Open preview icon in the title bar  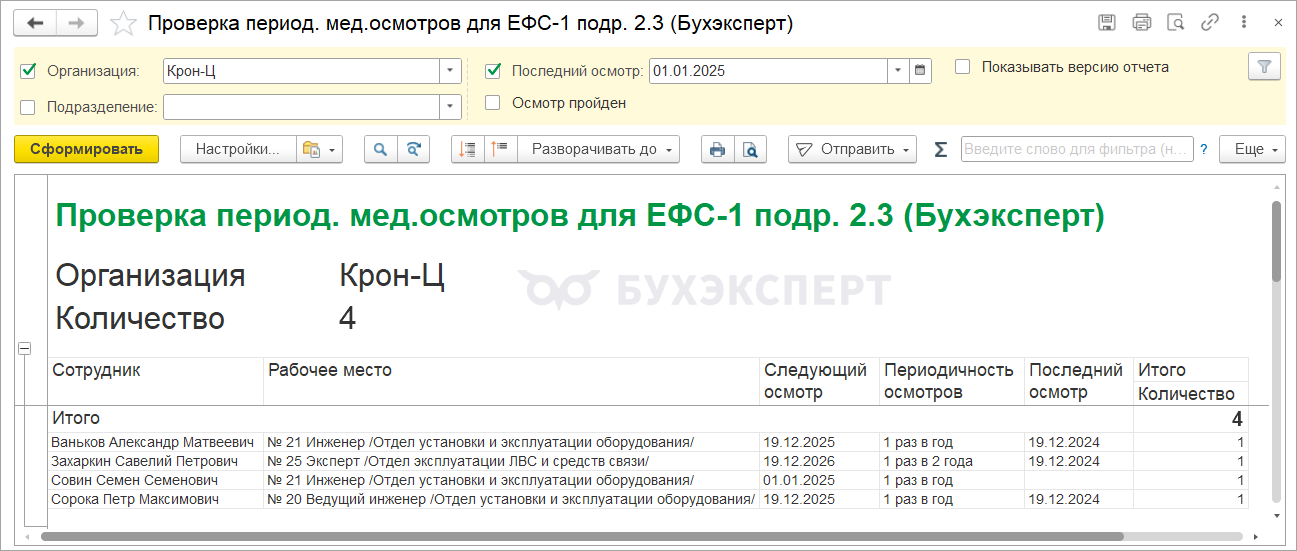1176,22
